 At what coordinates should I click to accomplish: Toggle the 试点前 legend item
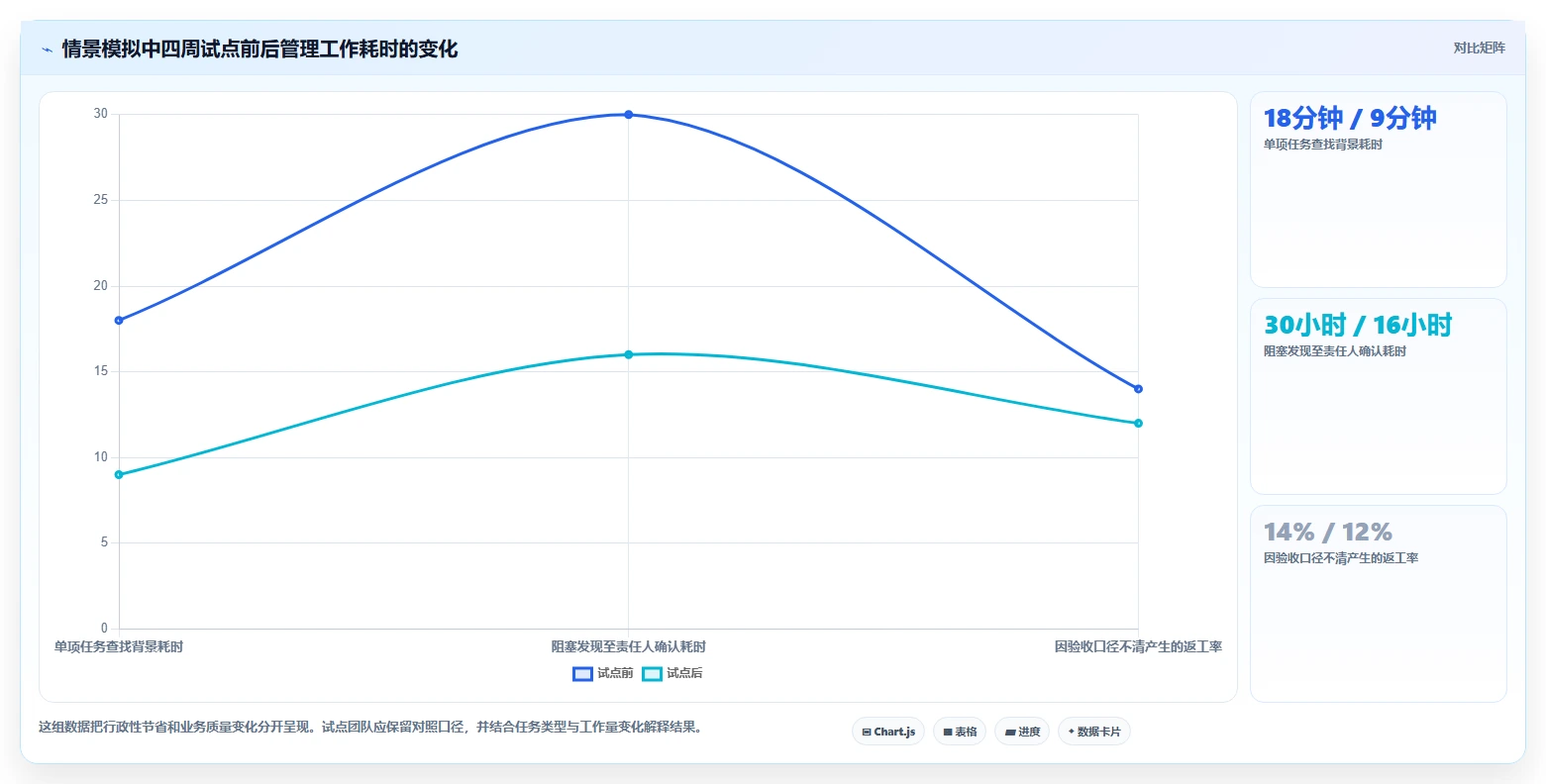(603, 673)
